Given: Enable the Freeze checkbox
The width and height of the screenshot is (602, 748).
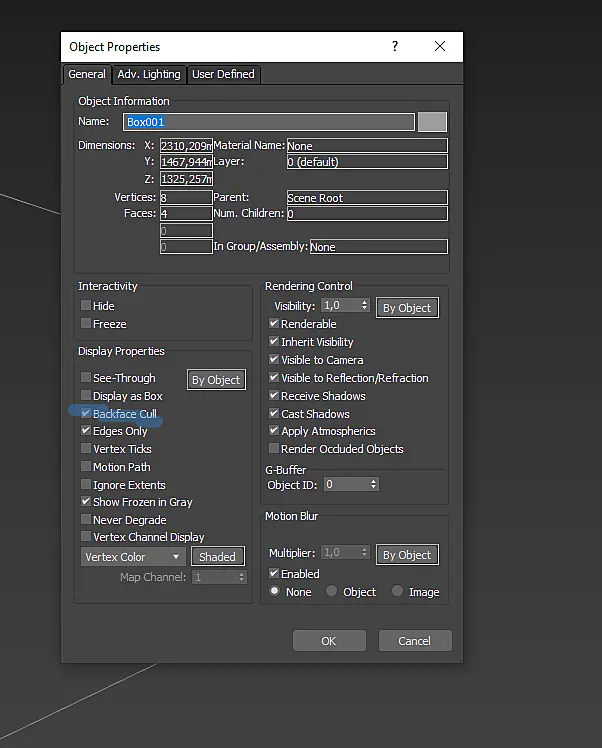Looking at the screenshot, I should 86,323.
